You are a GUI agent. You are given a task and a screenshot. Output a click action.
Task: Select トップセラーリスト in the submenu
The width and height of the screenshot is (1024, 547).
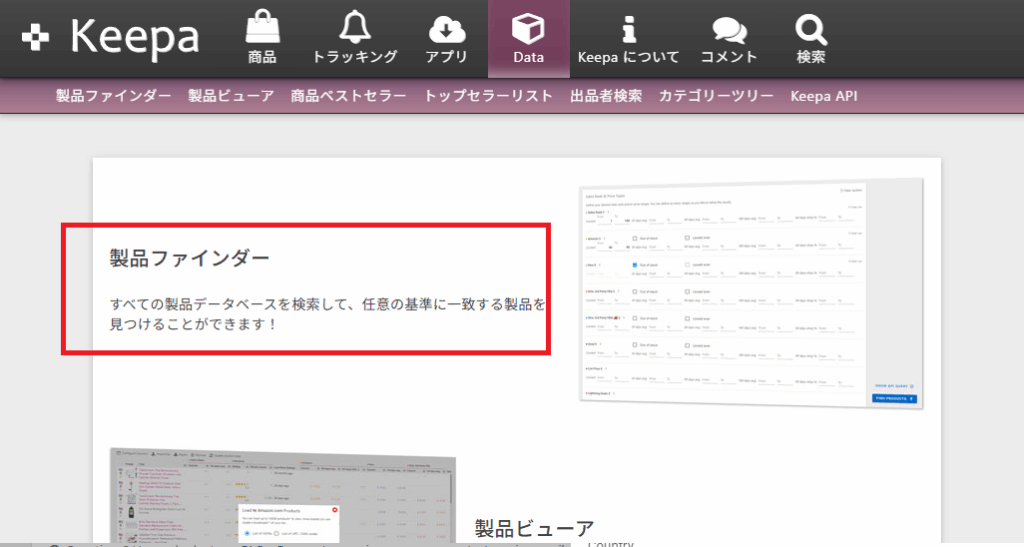coord(488,97)
